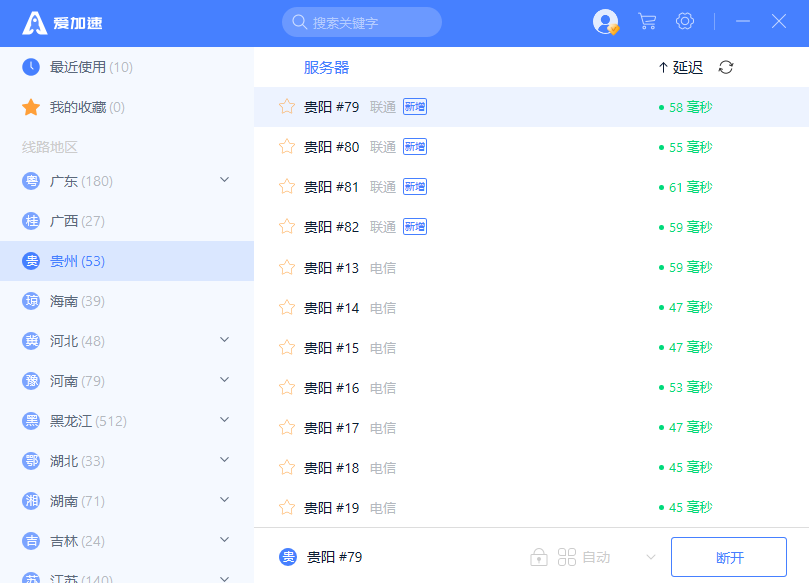Expand the 黑龙江 (512) region list

224,419
